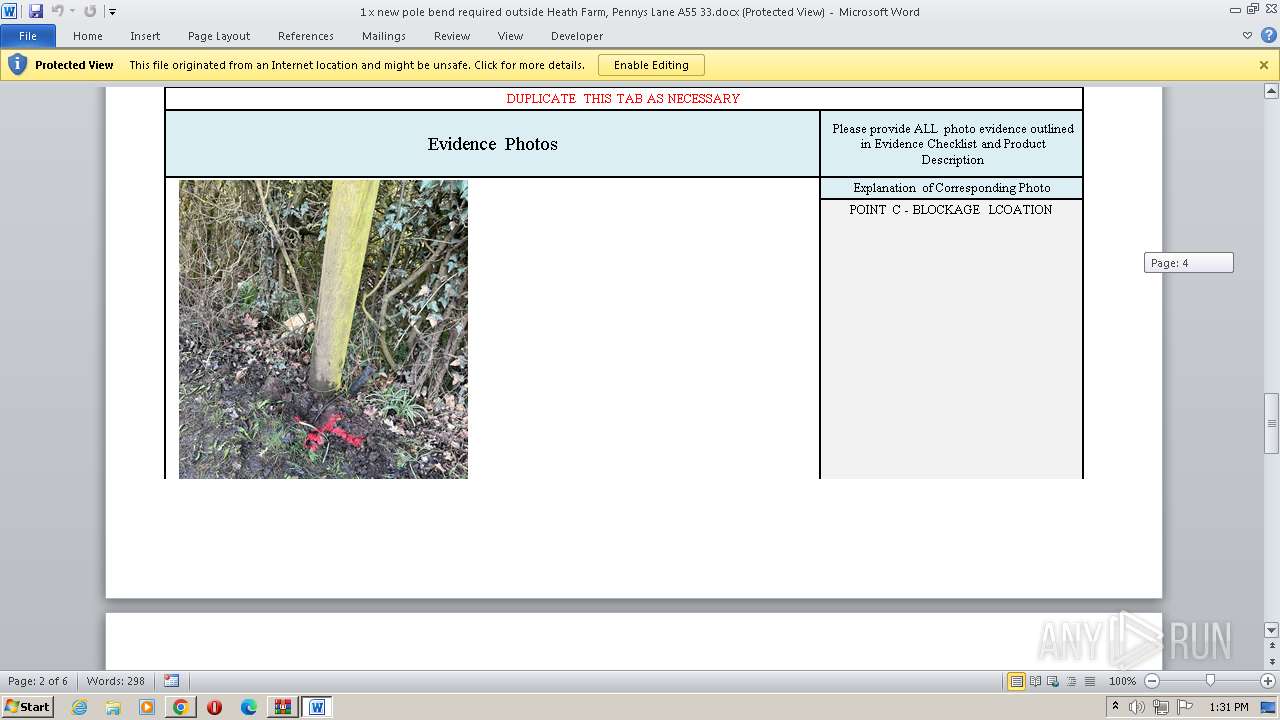
Task: Click the macro recording status bar icon
Action: 171,681
